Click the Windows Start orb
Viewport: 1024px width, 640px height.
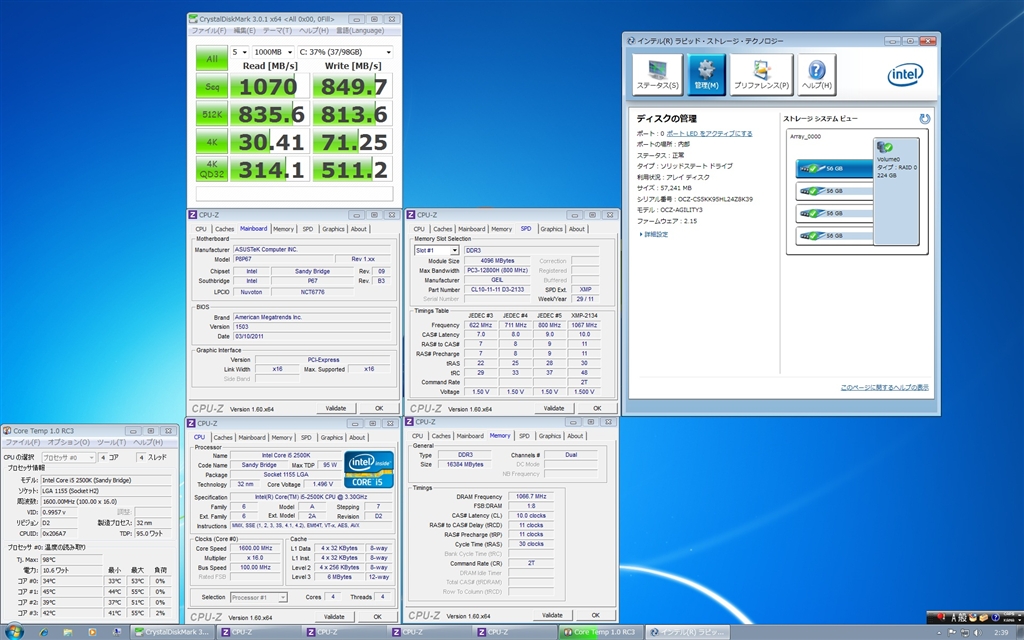click(x=17, y=631)
